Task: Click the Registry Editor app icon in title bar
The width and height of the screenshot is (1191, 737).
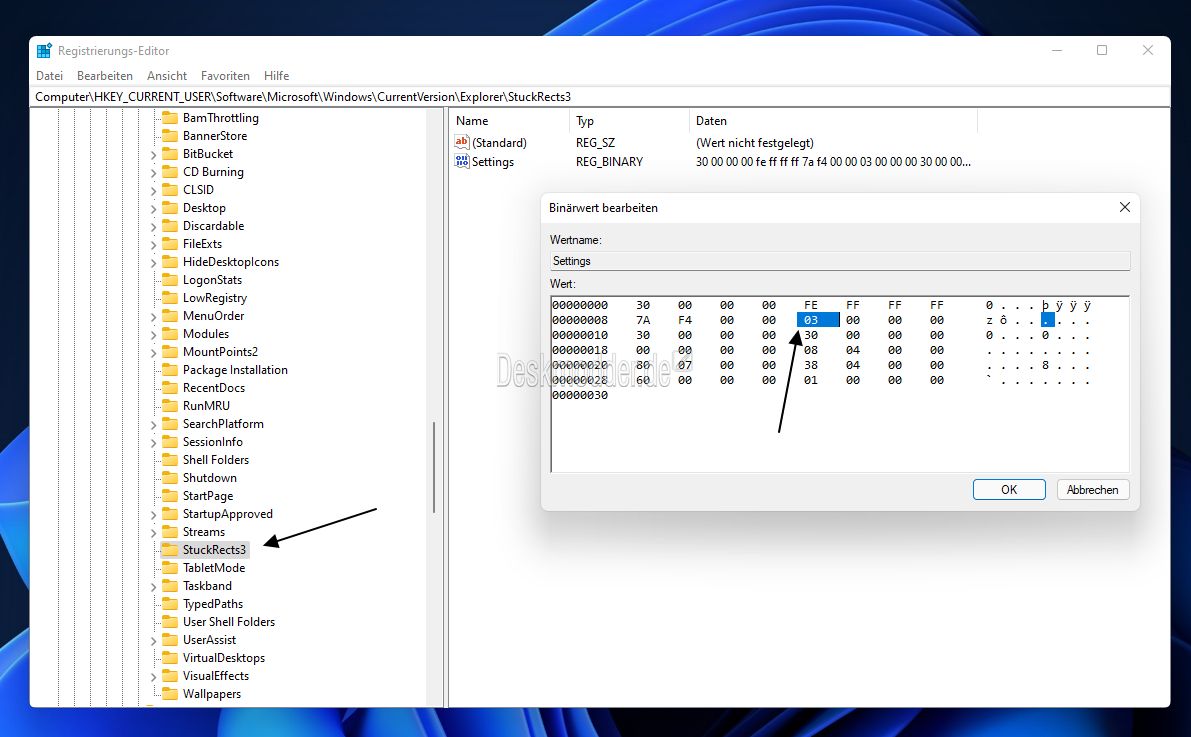Action: tap(45, 51)
